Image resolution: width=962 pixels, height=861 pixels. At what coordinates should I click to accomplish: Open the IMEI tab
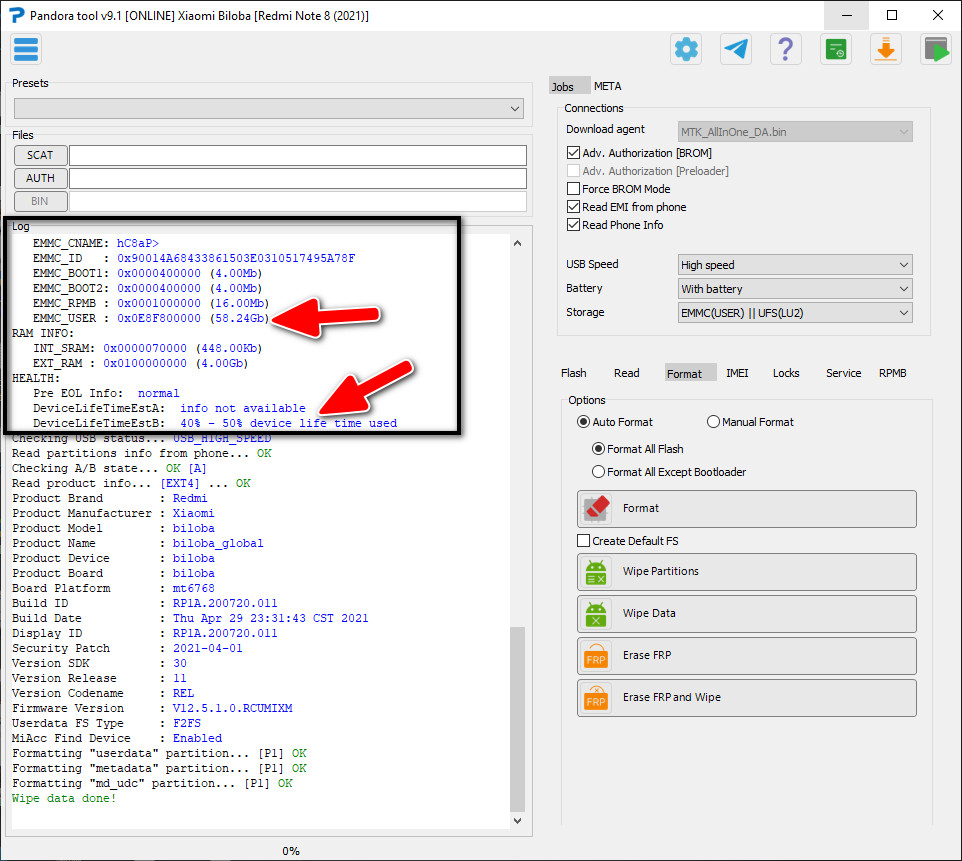coord(737,373)
